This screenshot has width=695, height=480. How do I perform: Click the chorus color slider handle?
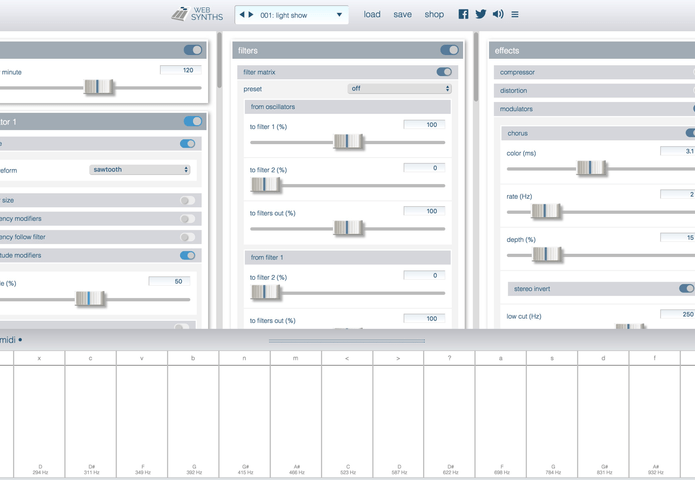591,168
